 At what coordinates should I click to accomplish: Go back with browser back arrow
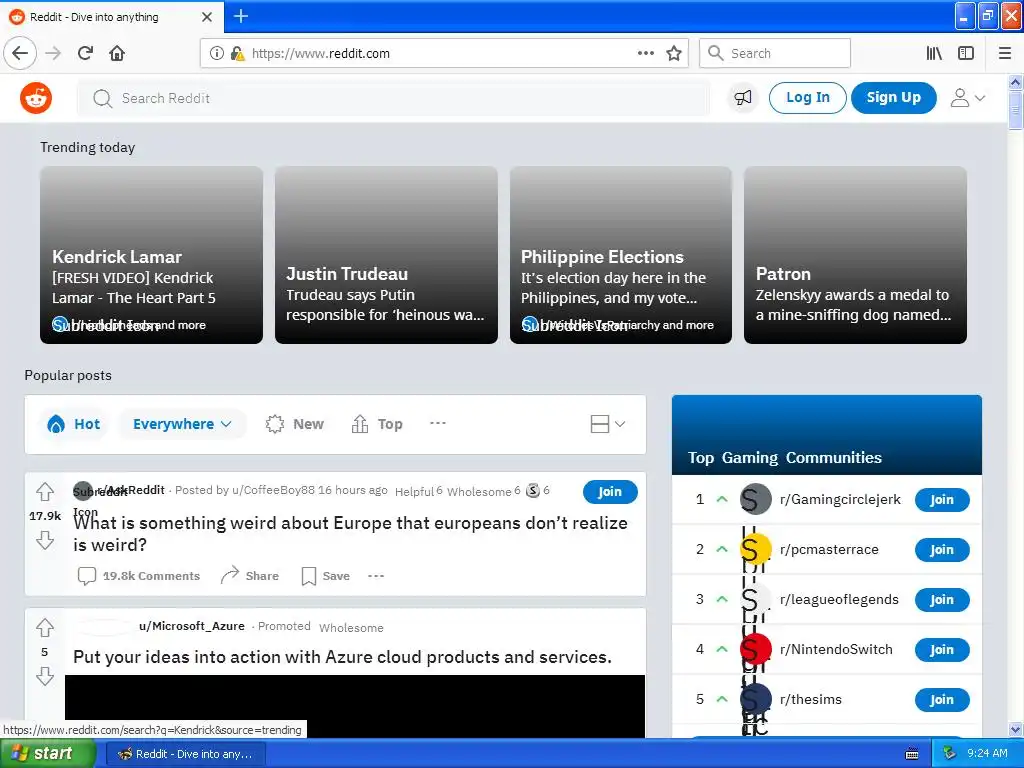click(20, 53)
